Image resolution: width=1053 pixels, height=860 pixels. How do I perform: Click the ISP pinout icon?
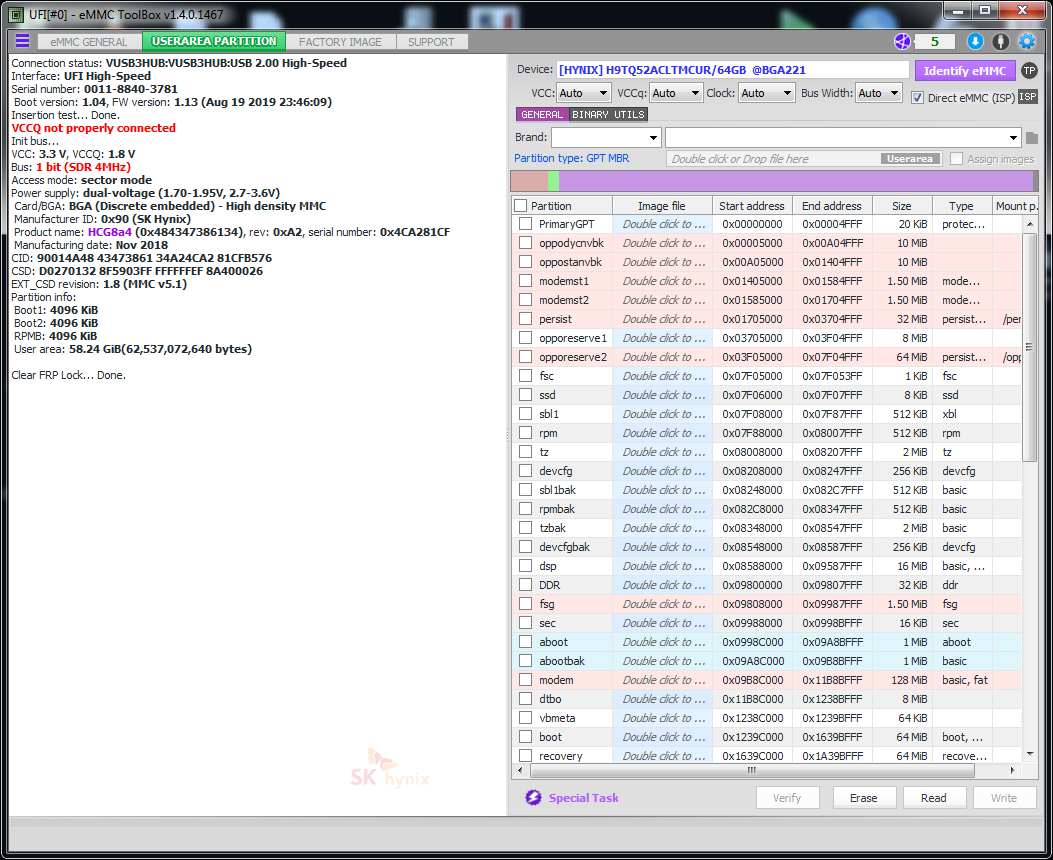click(x=1028, y=97)
